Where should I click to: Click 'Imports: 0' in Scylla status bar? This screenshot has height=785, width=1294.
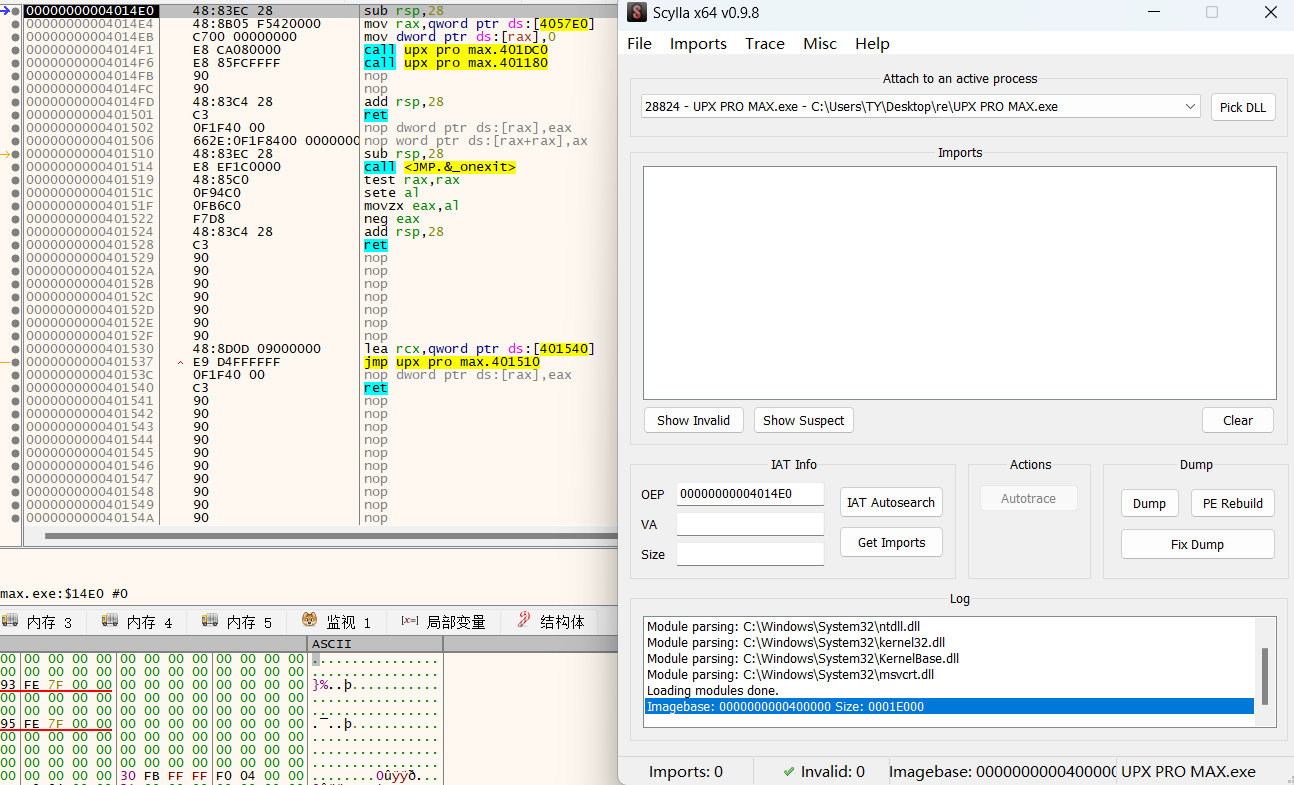coord(686,771)
